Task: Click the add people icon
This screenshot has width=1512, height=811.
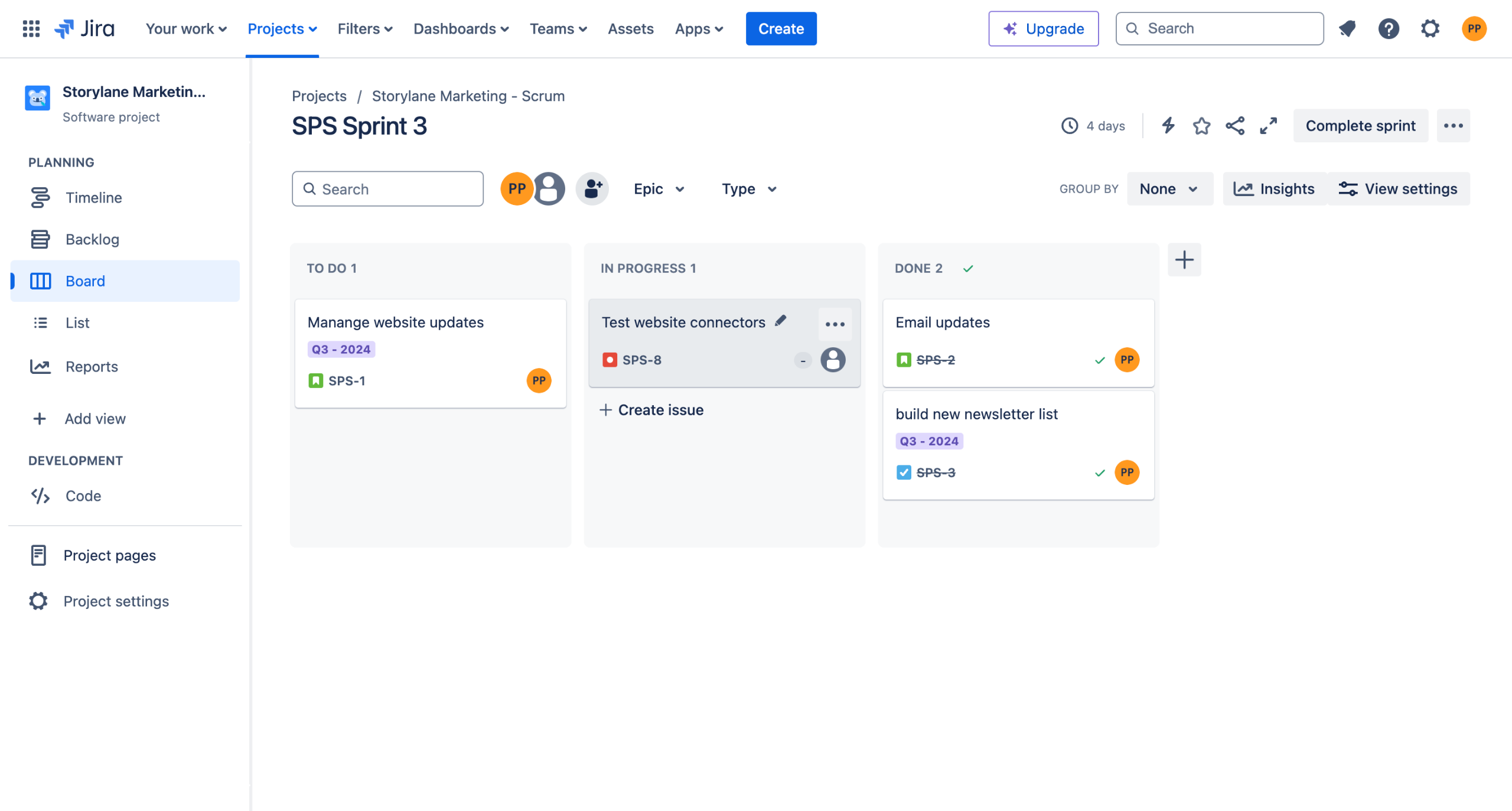Action: coord(592,189)
